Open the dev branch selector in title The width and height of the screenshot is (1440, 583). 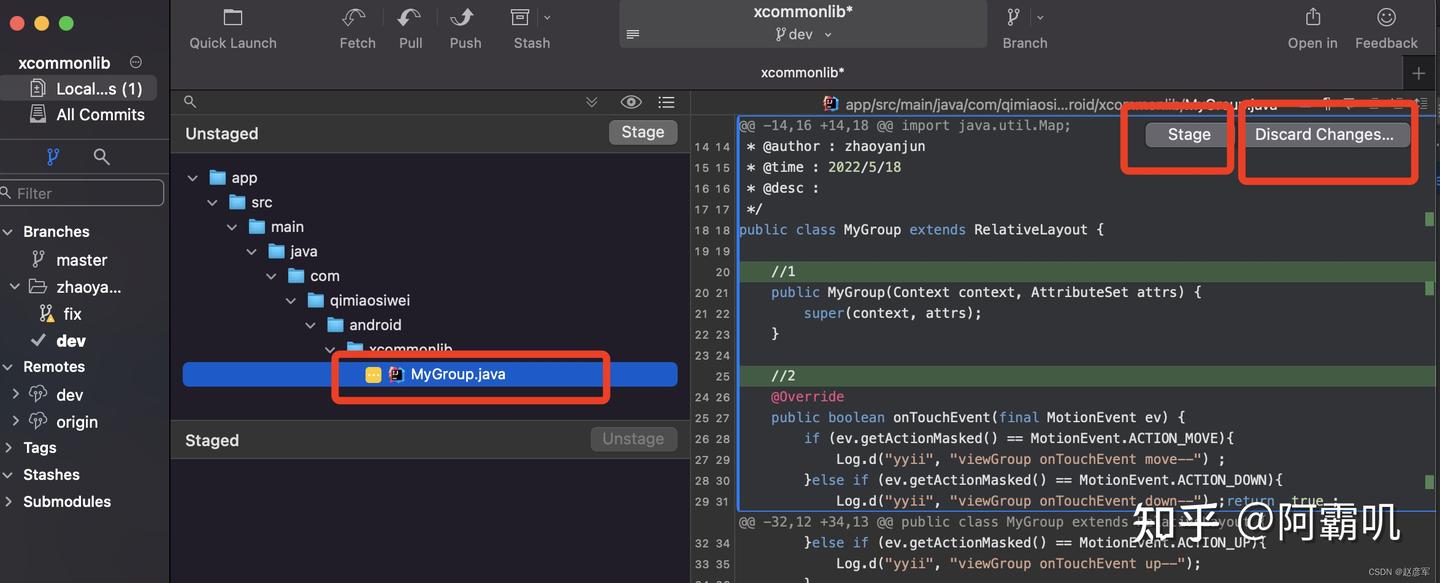click(803, 34)
